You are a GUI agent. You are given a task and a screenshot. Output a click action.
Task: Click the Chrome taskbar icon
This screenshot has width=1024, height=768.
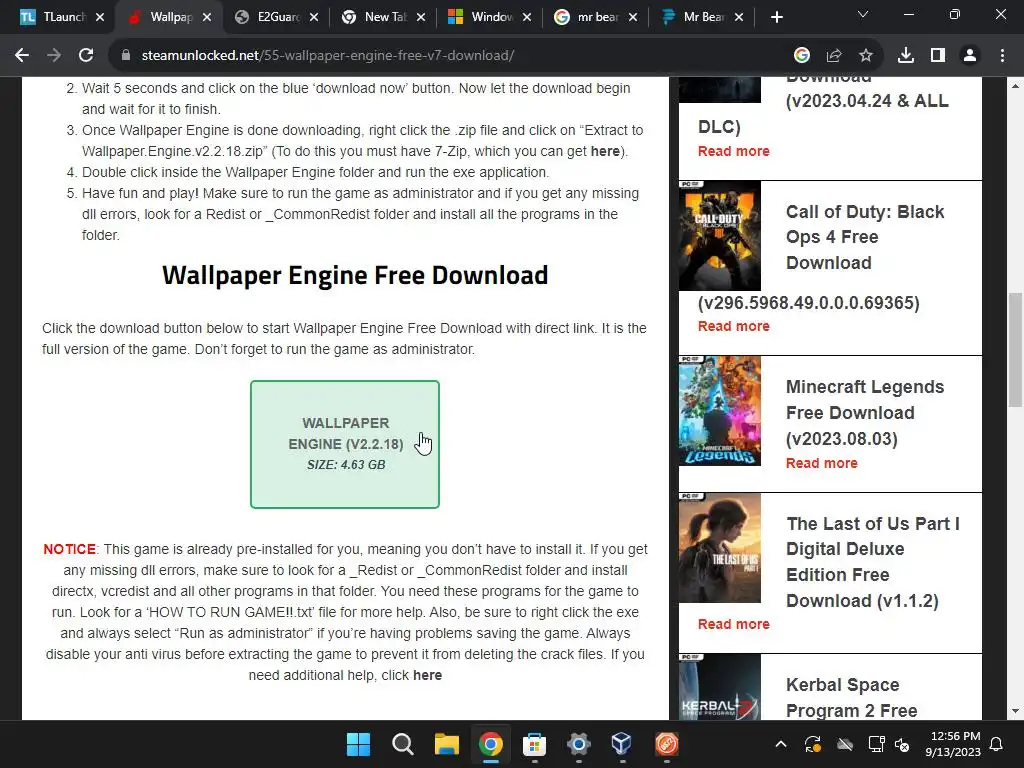[490, 744]
